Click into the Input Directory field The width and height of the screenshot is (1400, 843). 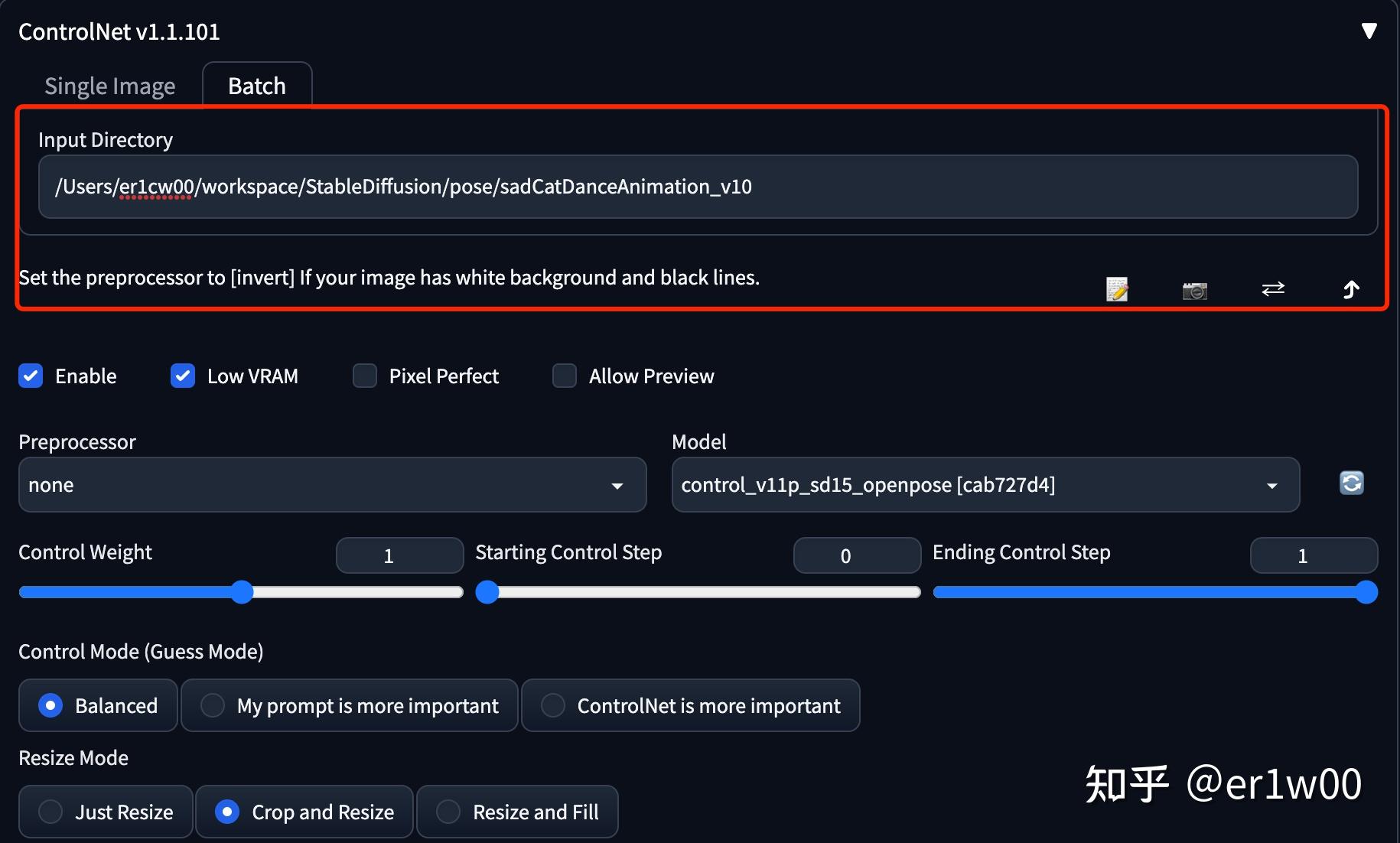[698, 187]
